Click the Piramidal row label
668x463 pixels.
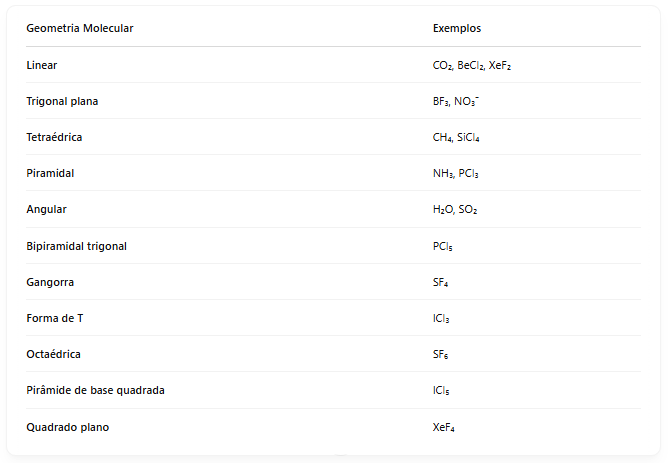click(x=50, y=173)
